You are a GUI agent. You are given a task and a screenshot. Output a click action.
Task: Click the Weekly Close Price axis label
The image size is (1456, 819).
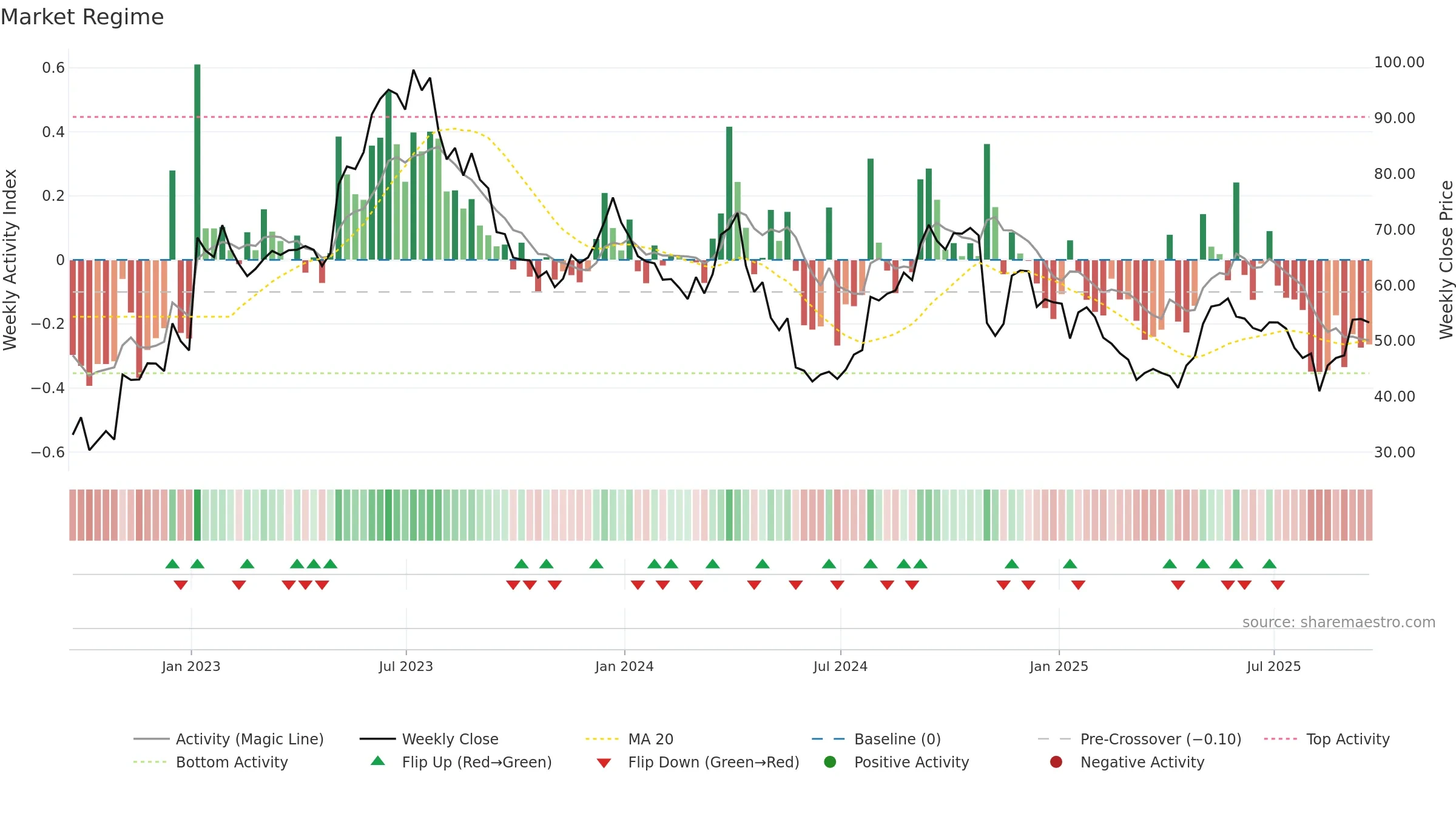pos(1446,260)
